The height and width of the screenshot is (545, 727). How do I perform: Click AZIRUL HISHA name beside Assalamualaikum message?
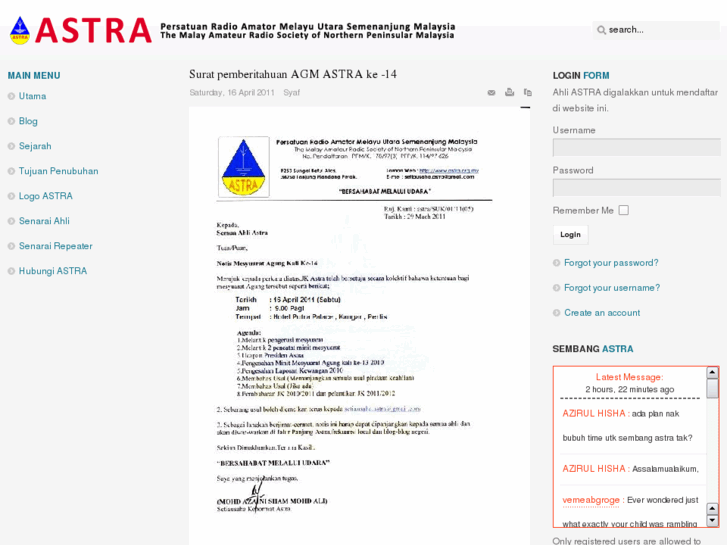pyautogui.click(x=594, y=469)
